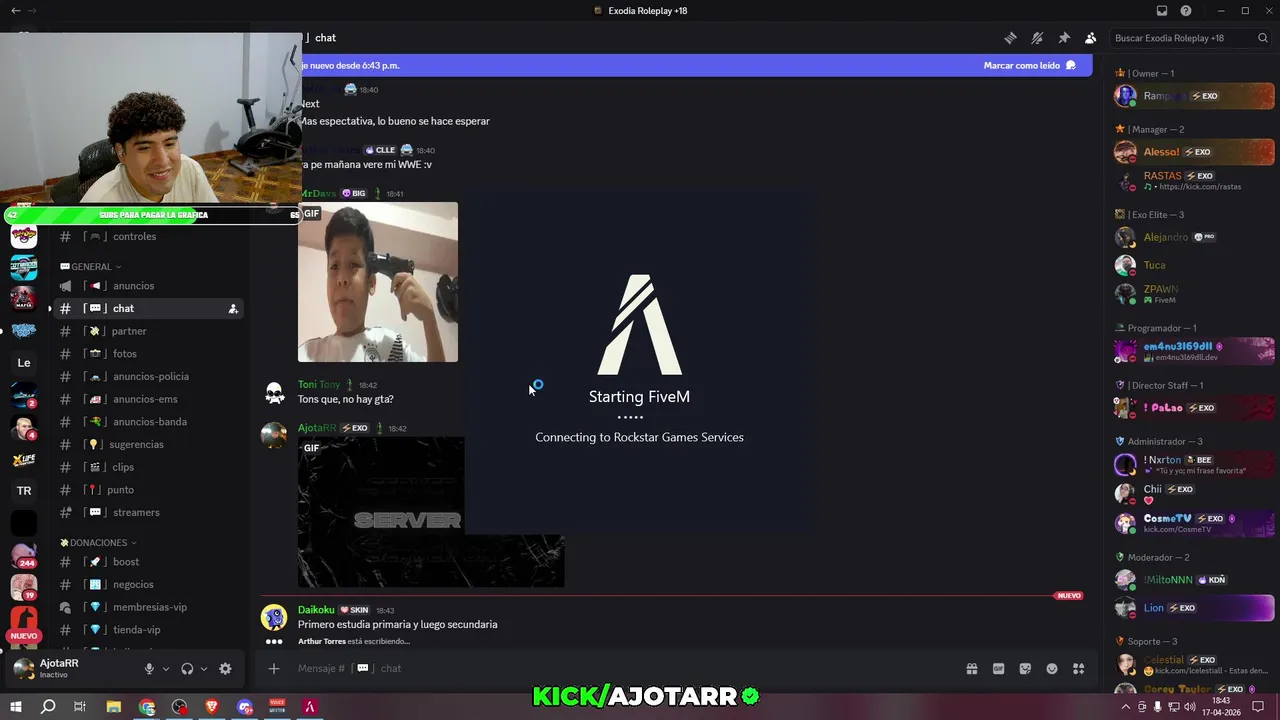1280x720 pixels.
Task: Click Marcar como leído button
Action: pyautogui.click(x=1029, y=65)
